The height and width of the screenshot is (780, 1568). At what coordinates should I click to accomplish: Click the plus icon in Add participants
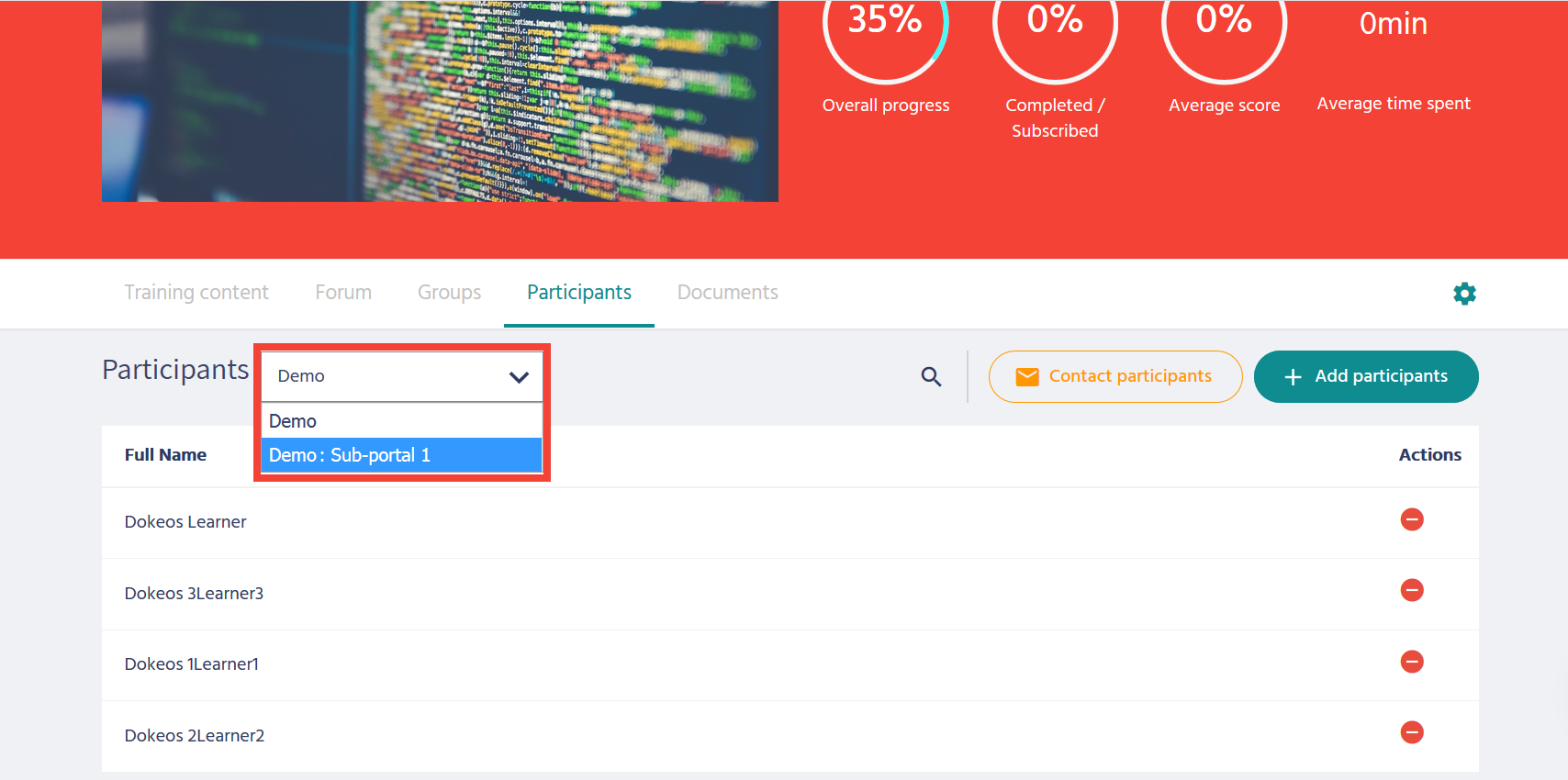coord(1293,377)
